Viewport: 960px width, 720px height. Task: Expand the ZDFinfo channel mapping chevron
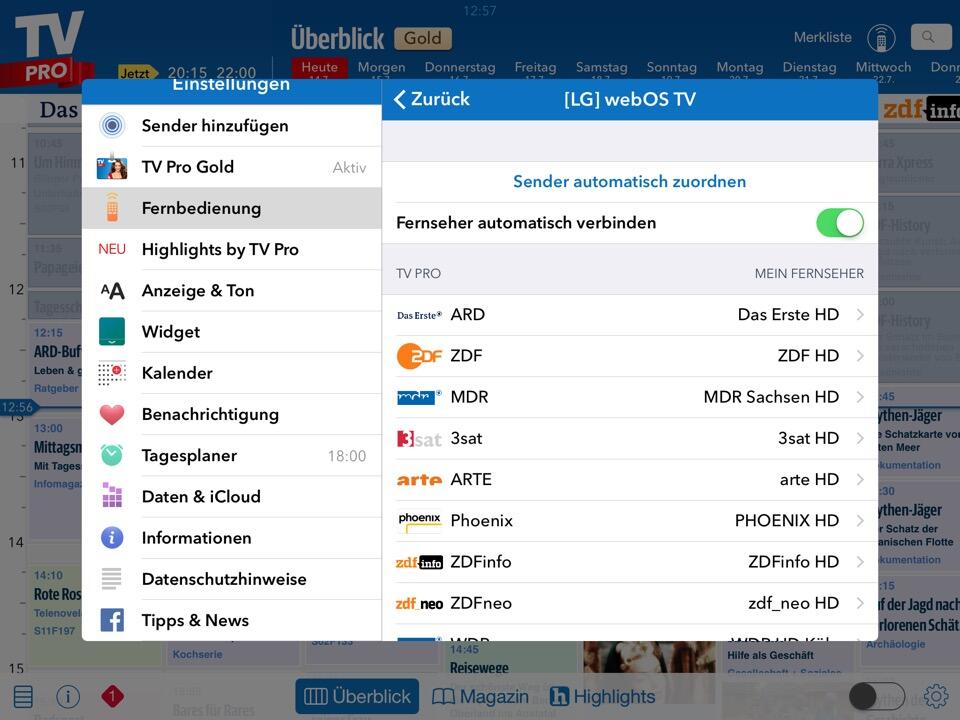(860, 562)
